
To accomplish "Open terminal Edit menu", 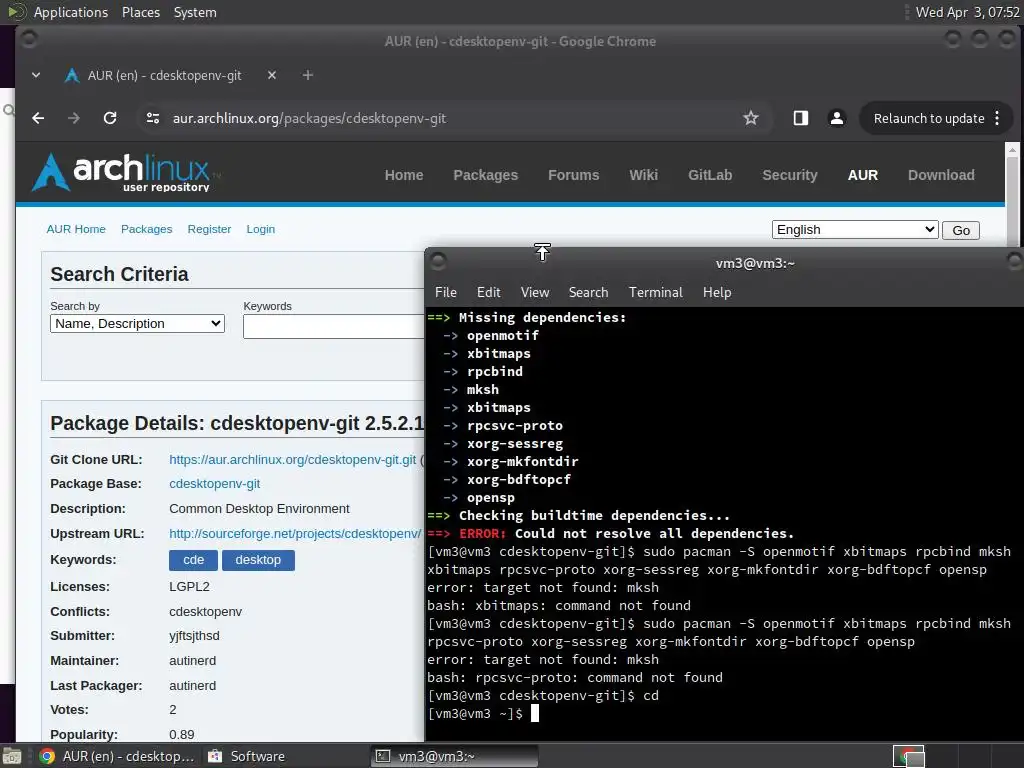I will (488, 293).
